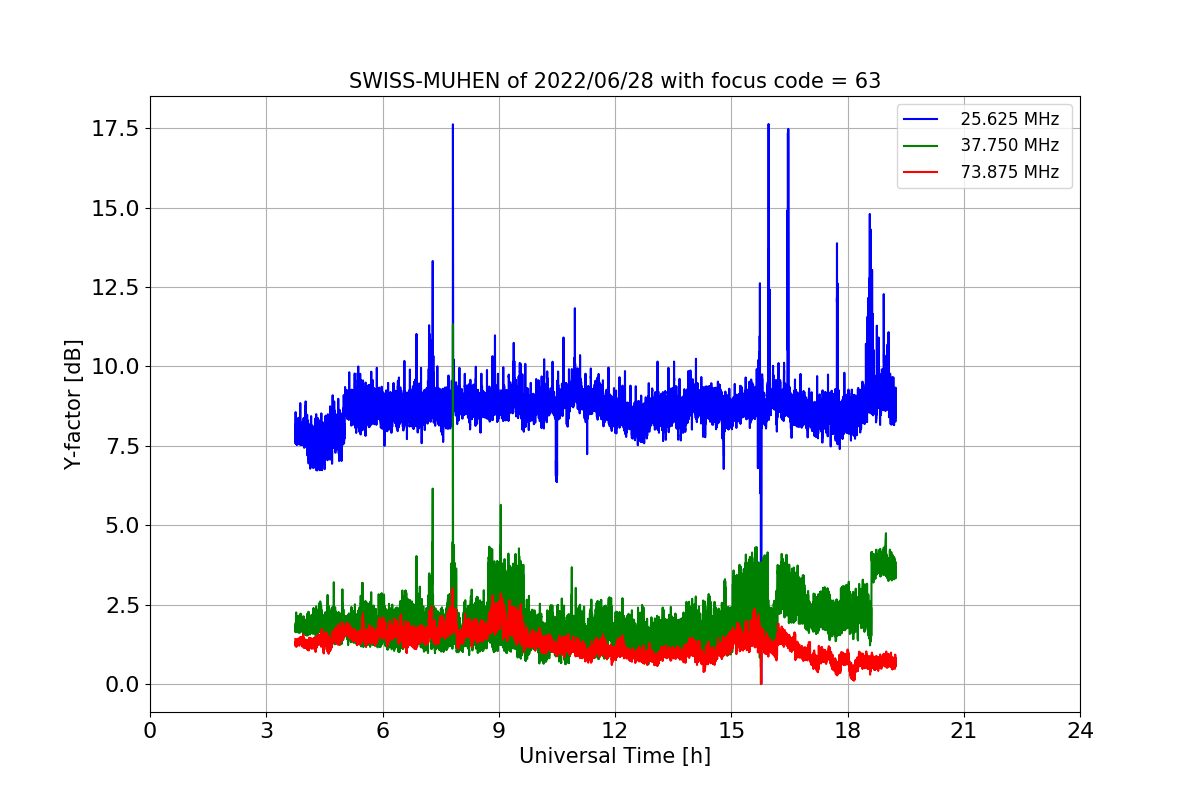Click the 9 x-axis tick label

tap(499, 731)
